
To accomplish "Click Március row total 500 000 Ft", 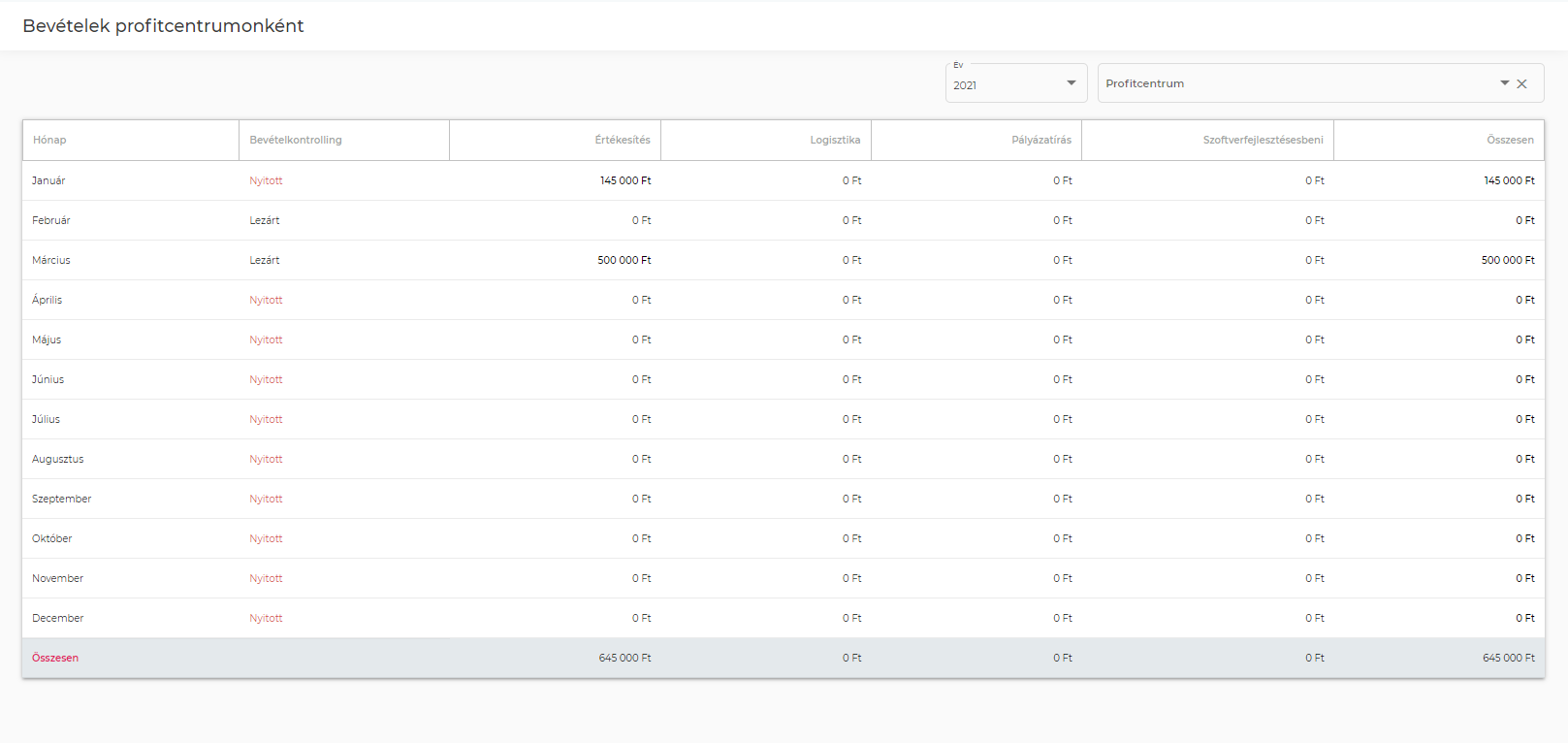I will pyautogui.click(x=1508, y=260).
